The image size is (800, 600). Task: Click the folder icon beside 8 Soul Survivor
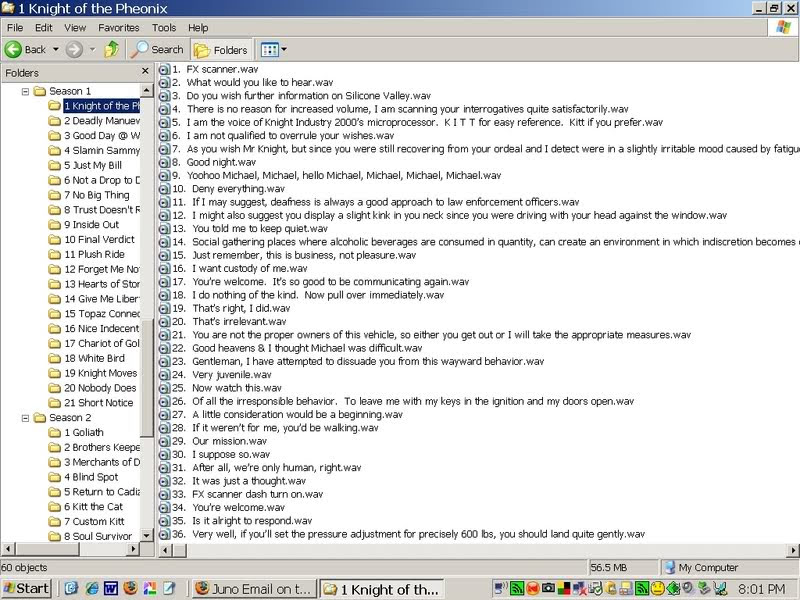(55, 536)
